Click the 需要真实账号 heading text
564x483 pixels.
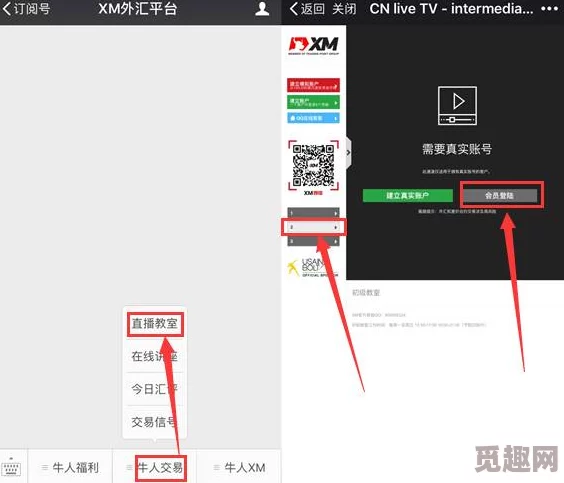coord(457,149)
